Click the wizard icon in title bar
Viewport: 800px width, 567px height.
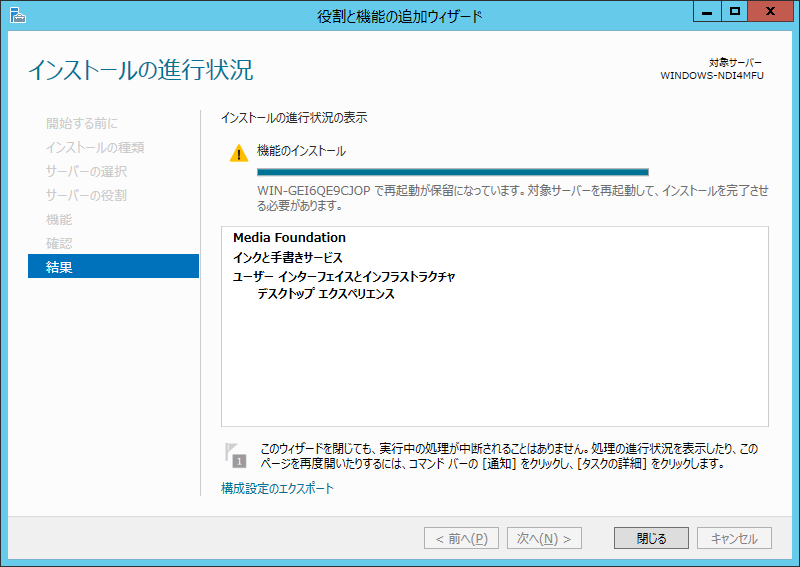(x=15, y=15)
